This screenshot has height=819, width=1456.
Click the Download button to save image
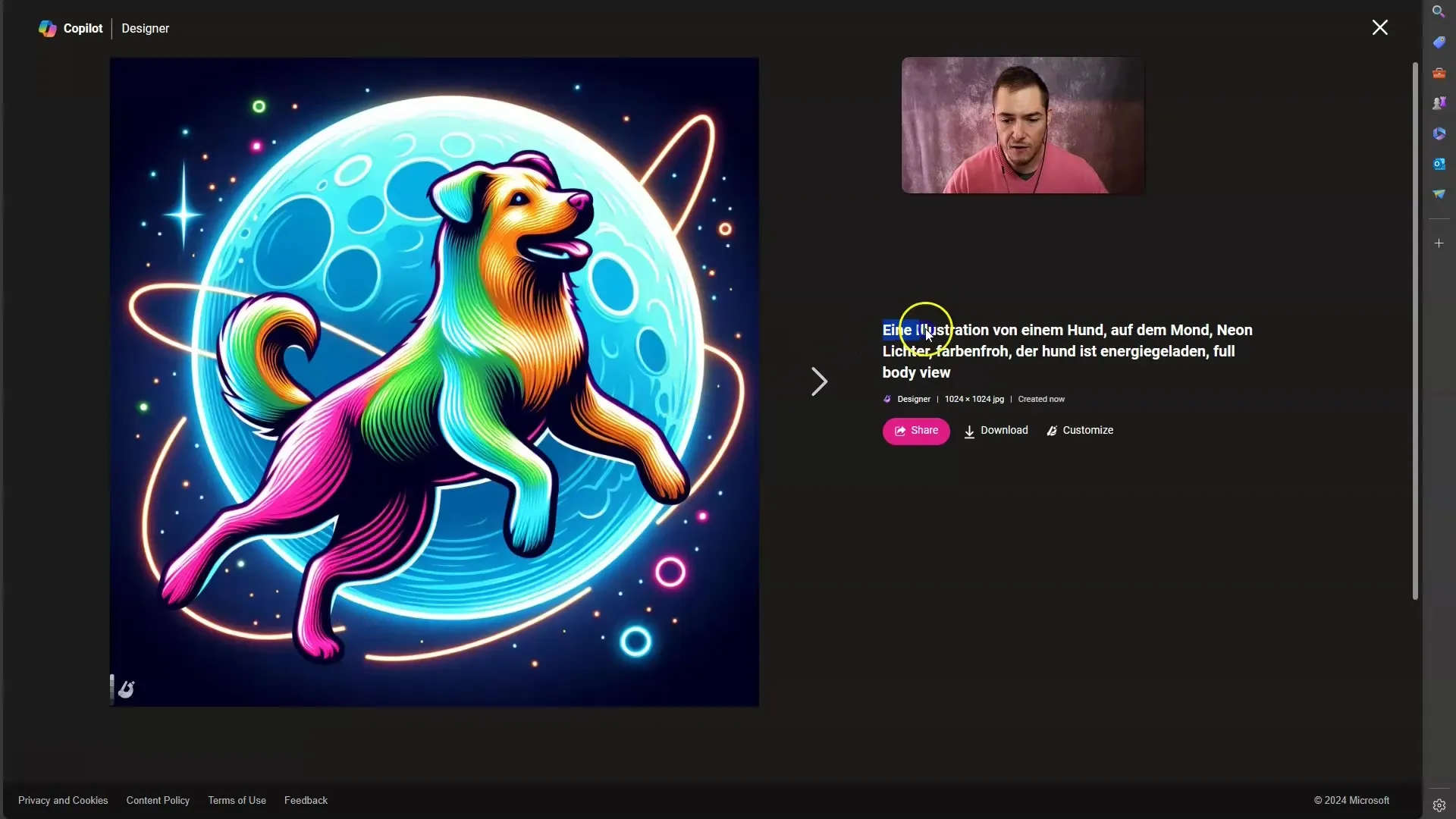pos(996,430)
